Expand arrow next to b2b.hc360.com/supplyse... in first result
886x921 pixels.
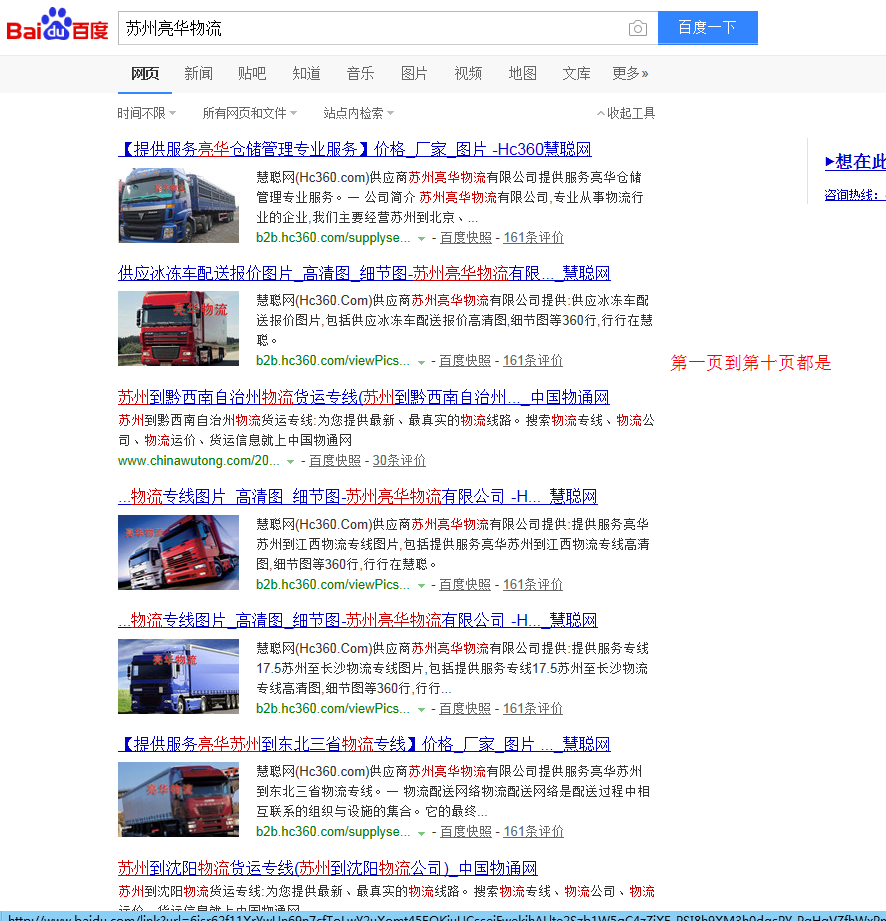[x=421, y=238]
